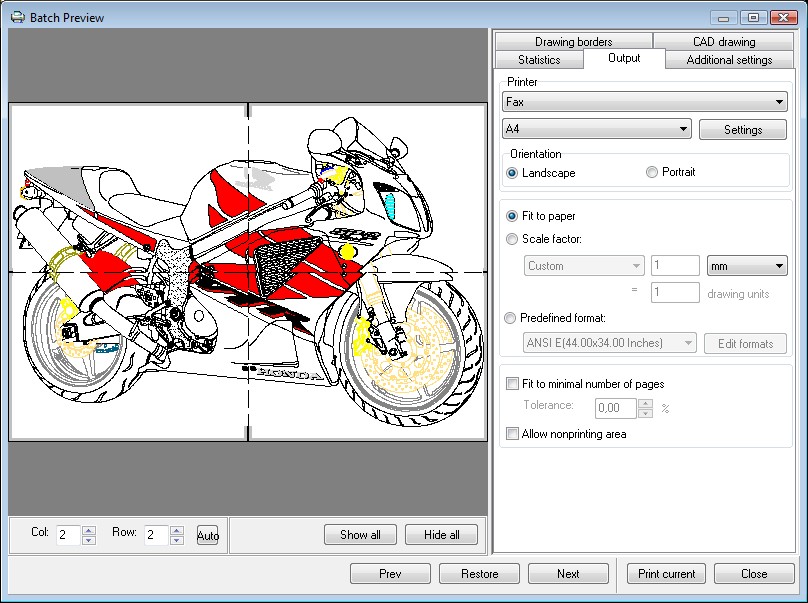The height and width of the screenshot is (603, 808).
Task: Click the Auto grid button
Action: [x=207, y=535]
